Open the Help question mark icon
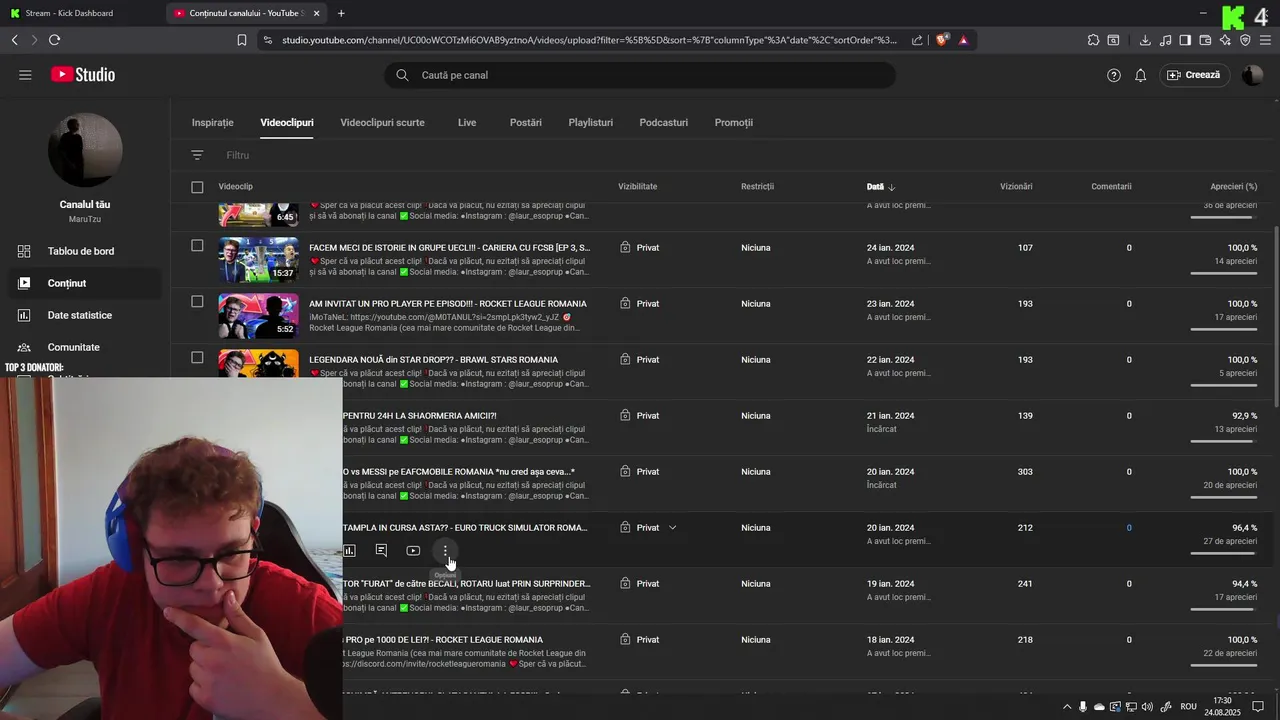The width and height of the screenshot is (1280, 720). point(1114,75)
